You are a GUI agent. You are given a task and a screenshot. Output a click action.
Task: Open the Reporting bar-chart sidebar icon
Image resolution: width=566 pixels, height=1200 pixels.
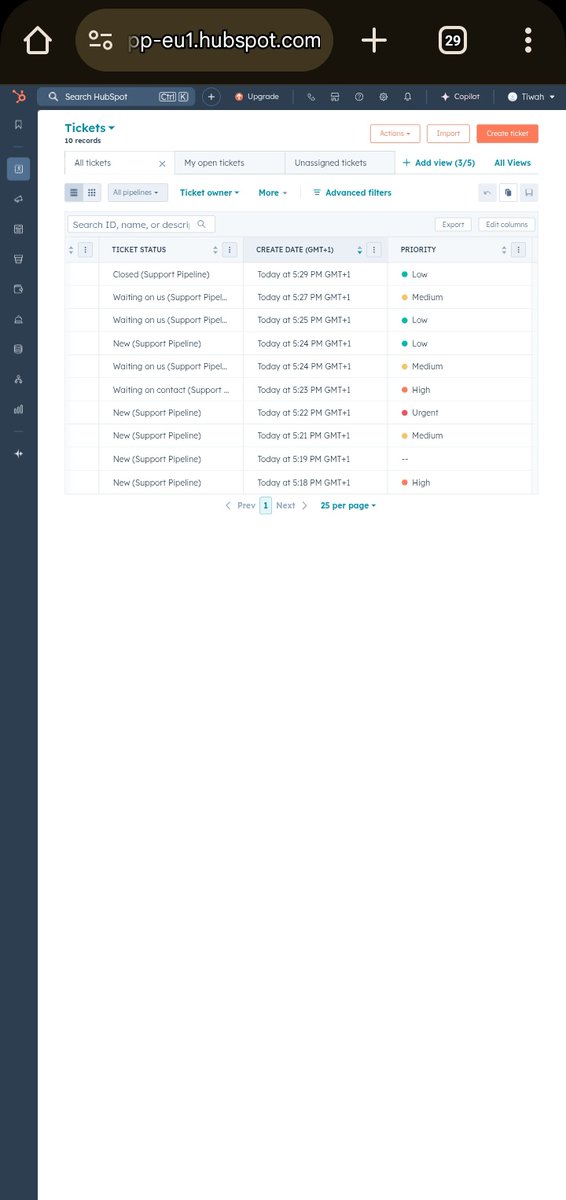click(18, 409)
